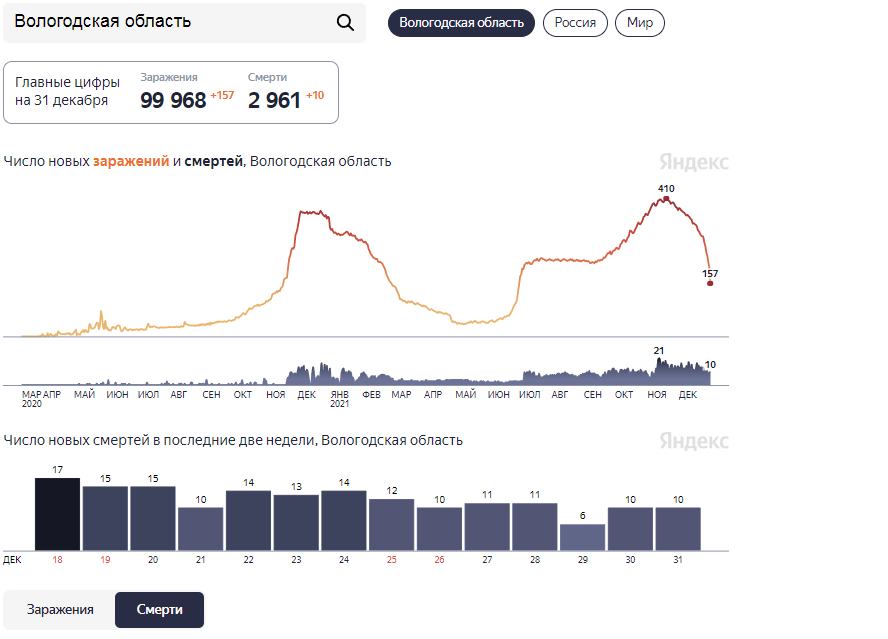888x639 pixels.
Task: Click the Главные цифры на 31 декабря label
Action: pos(67,92)
